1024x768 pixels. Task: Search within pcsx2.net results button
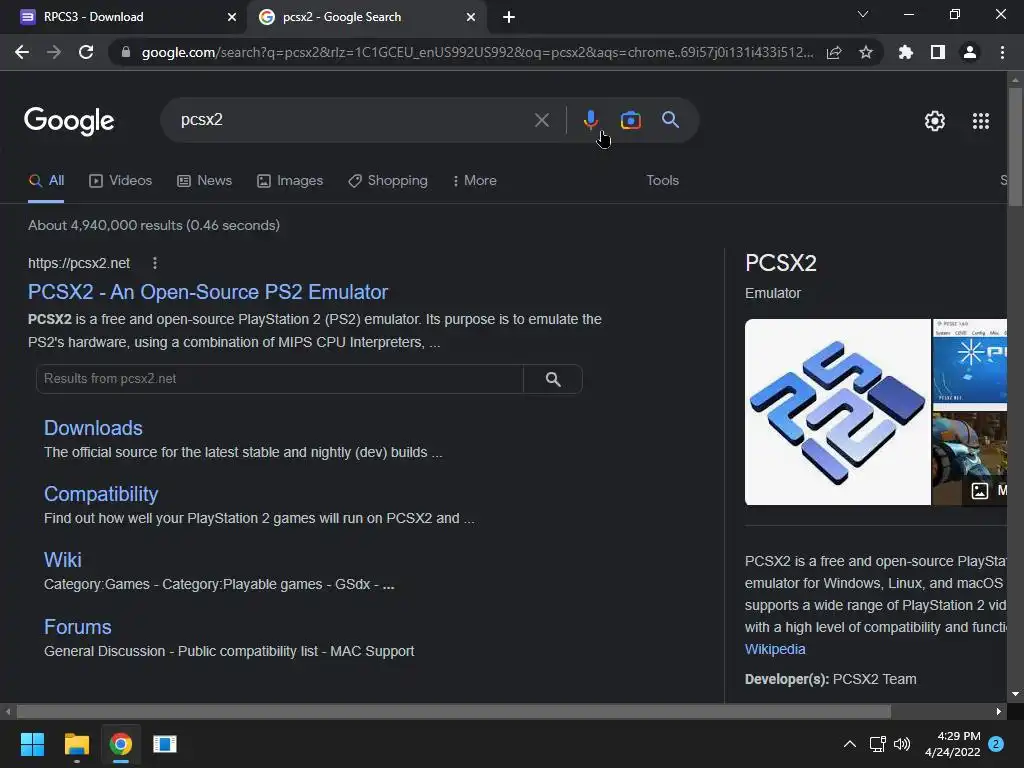[552, 379]
